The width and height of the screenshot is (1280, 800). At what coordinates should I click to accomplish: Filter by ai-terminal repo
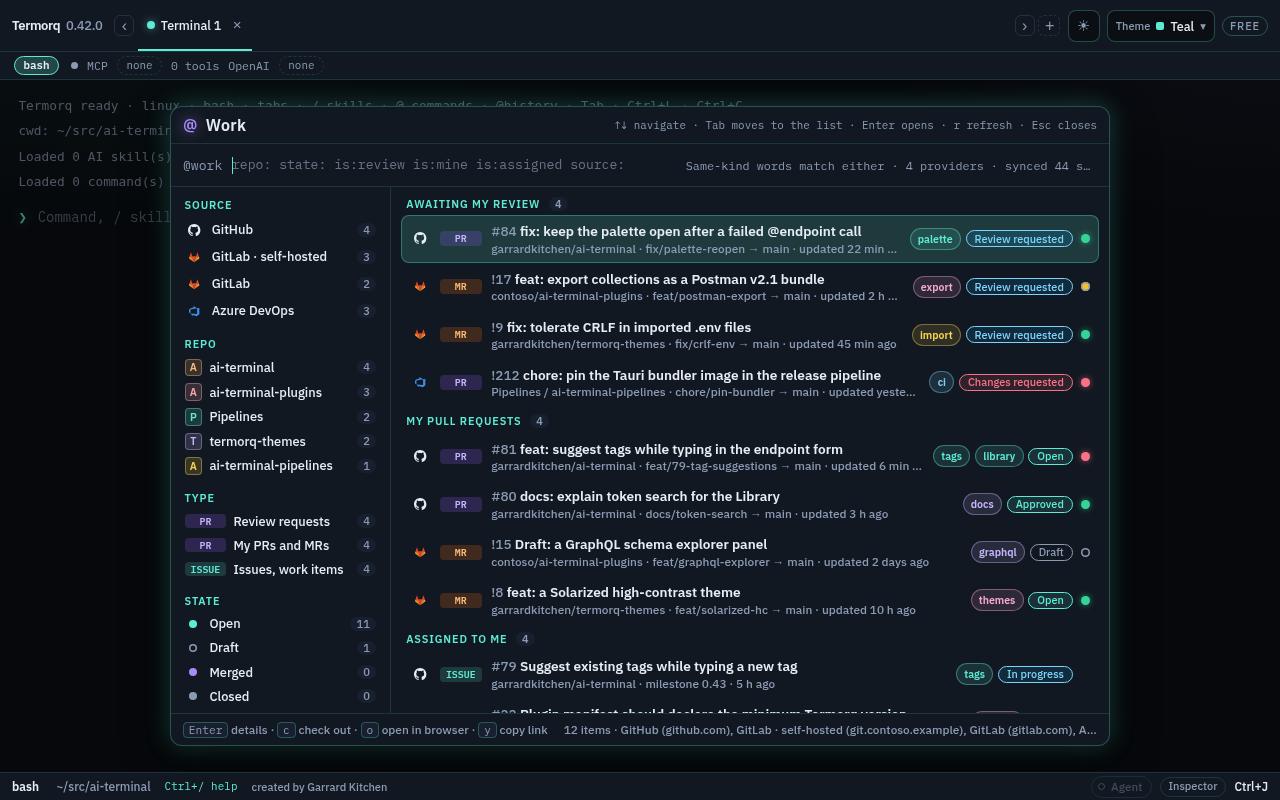tap(280, 368)
